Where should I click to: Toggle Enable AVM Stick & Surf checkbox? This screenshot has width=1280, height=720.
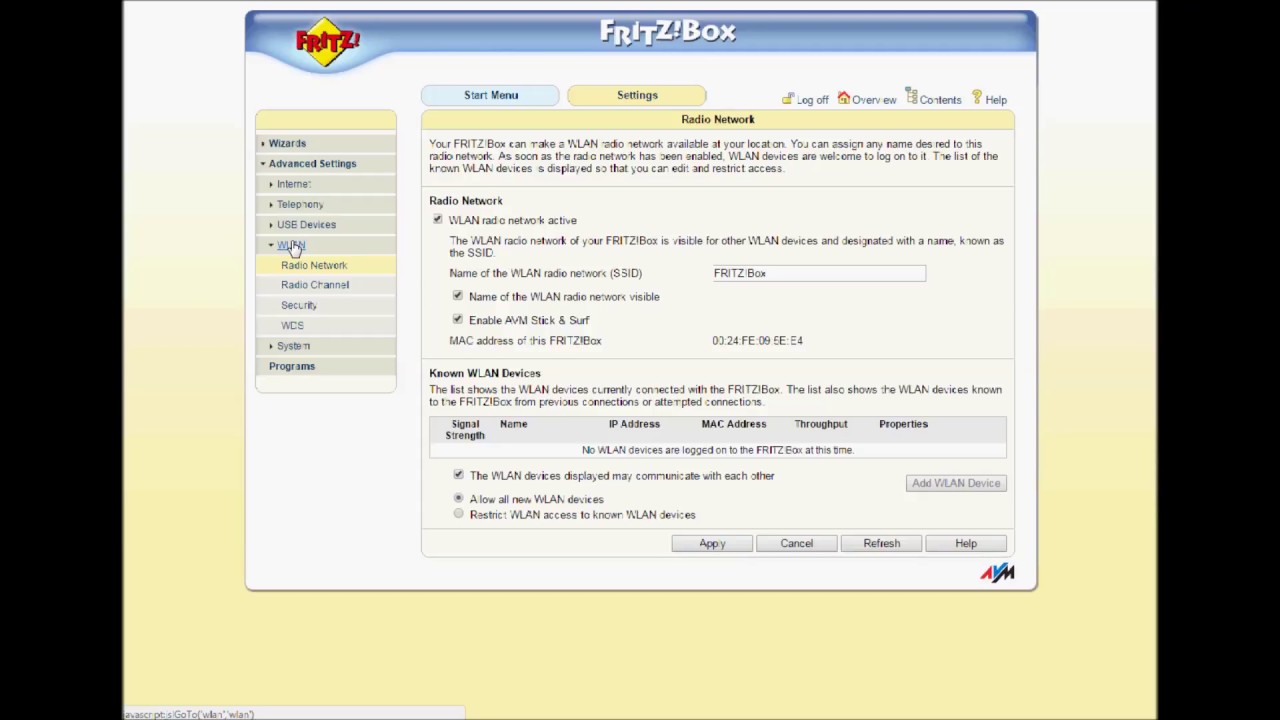coord(457,319)
